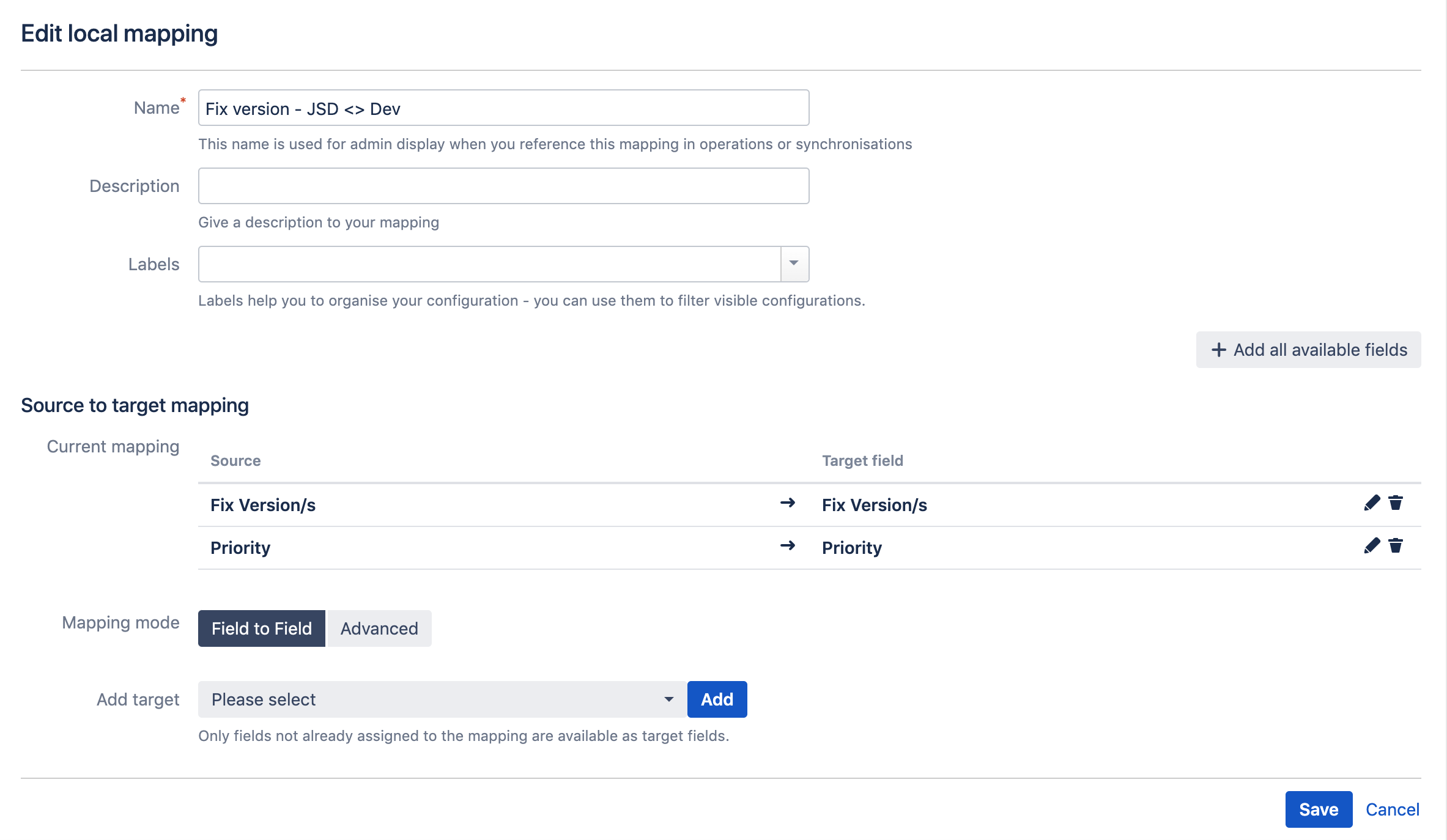This screenshot has width=1447, height=840.
Task: Click the Add all available fields button
Action: [x=1308, y=350]
